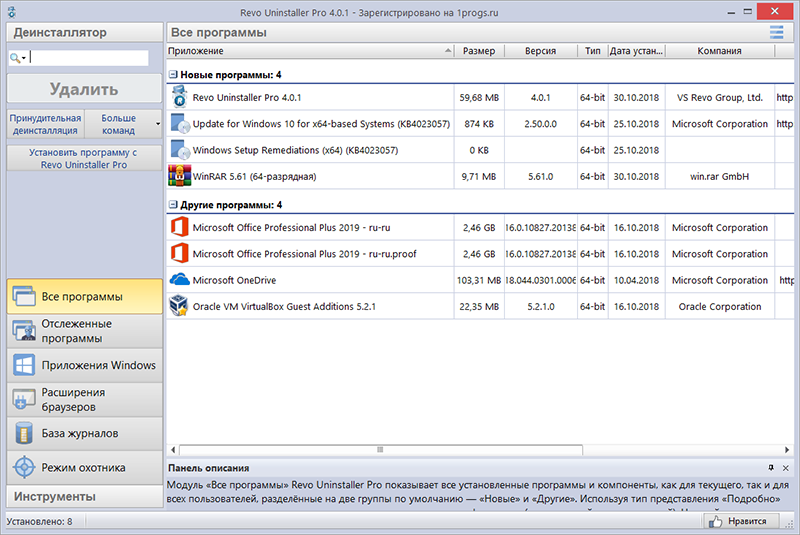The image size is (800, 535).
Task: Open База журналов module
Action: coord(85,433)
